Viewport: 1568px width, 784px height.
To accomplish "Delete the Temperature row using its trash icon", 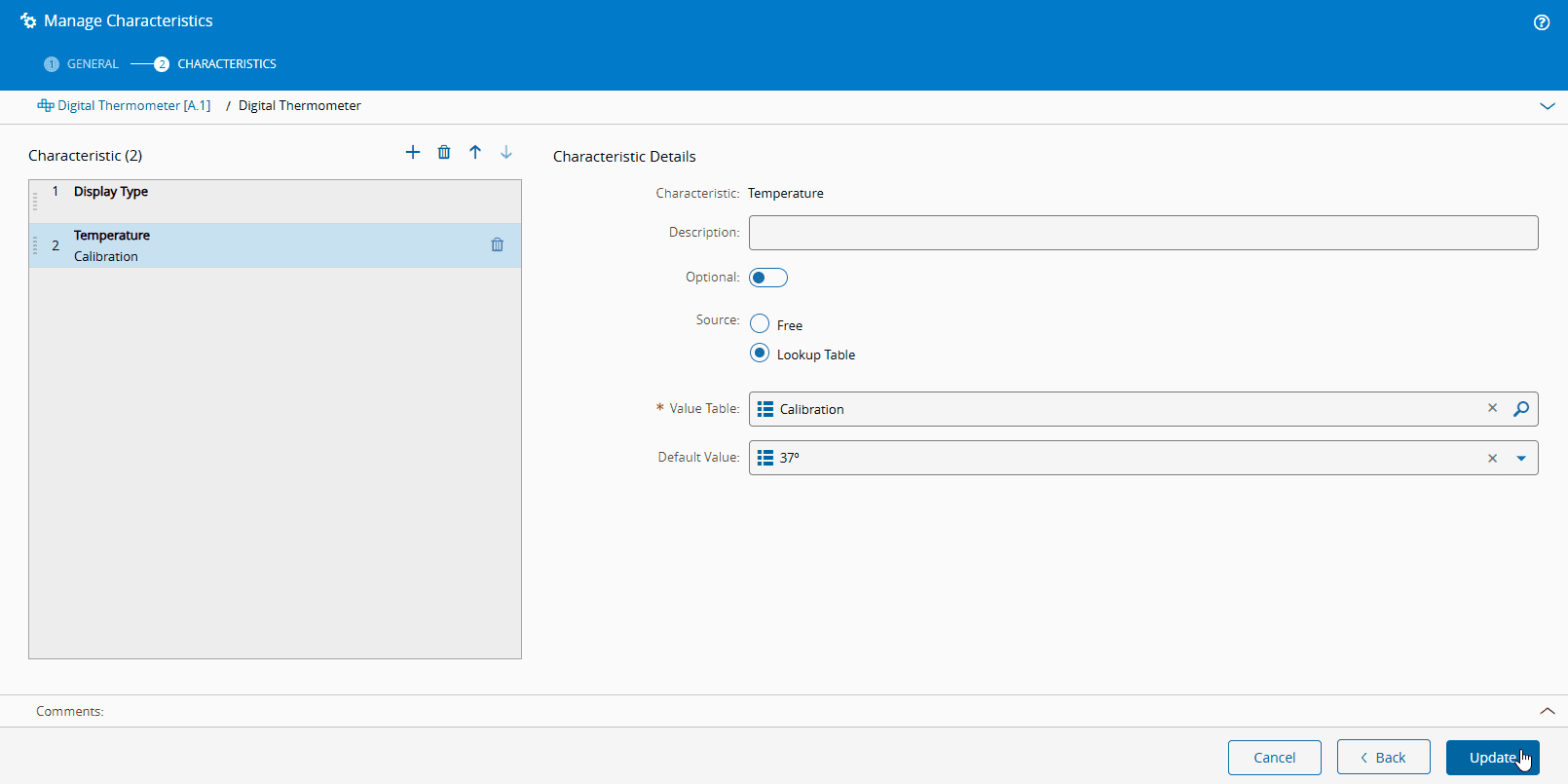I will point(497,245).
